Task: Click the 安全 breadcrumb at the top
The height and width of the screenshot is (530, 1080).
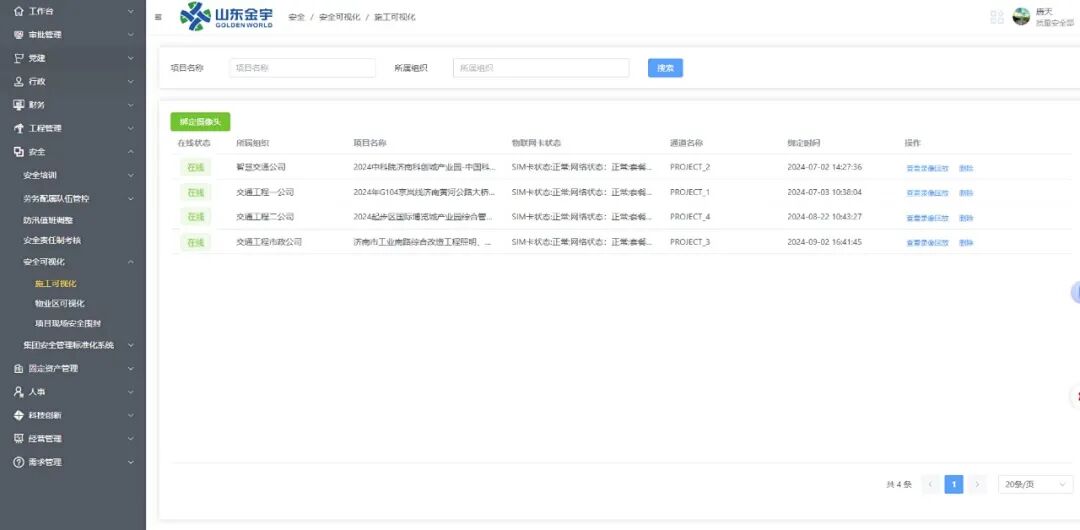Action: coord(296,17)
